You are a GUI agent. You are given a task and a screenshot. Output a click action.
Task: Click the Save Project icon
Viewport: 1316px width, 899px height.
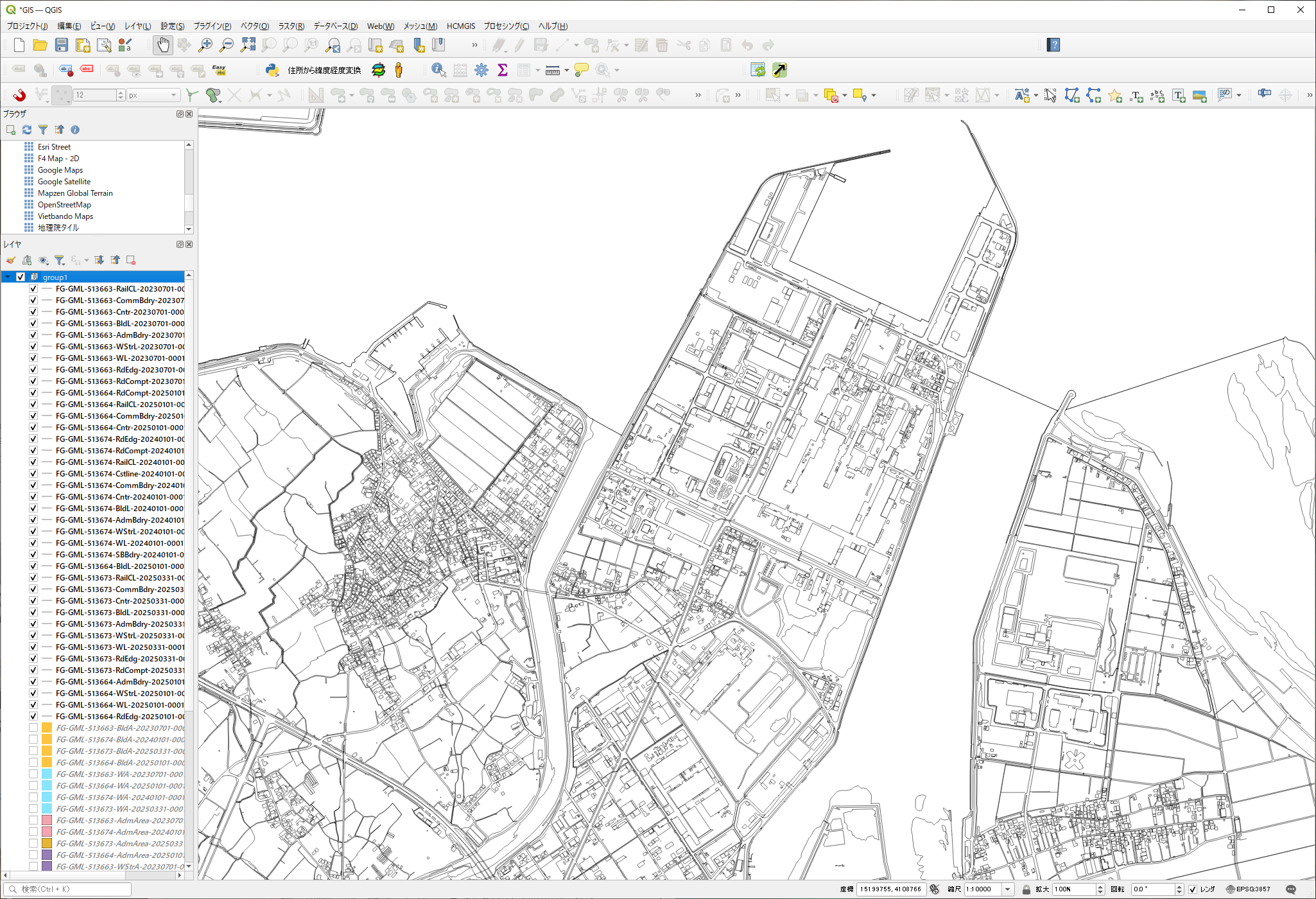61,45
